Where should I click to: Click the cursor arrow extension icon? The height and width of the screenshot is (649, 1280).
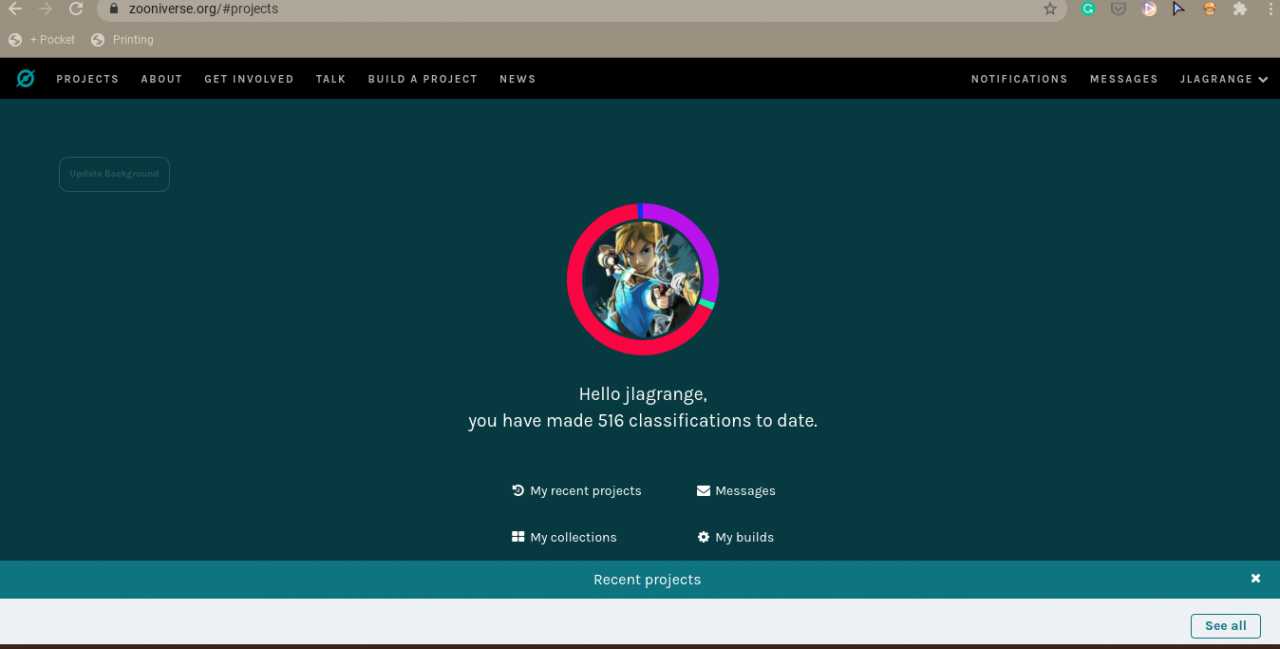click(1179, 9)
